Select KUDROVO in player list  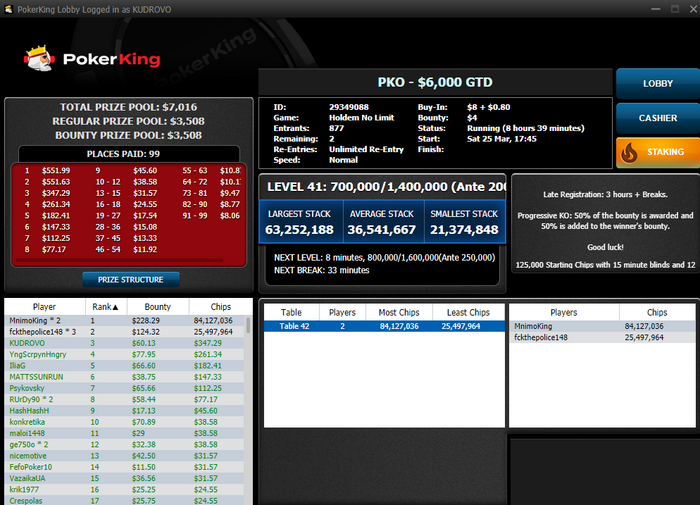(x=124, y=343)
